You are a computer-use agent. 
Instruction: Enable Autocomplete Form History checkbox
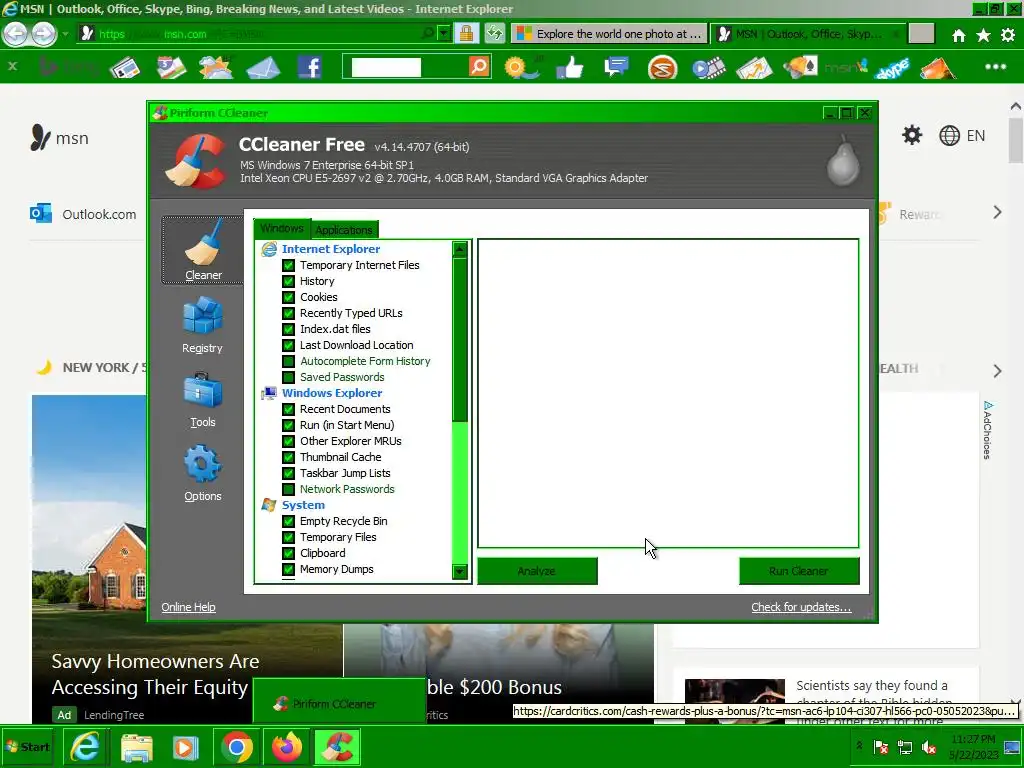288,361
